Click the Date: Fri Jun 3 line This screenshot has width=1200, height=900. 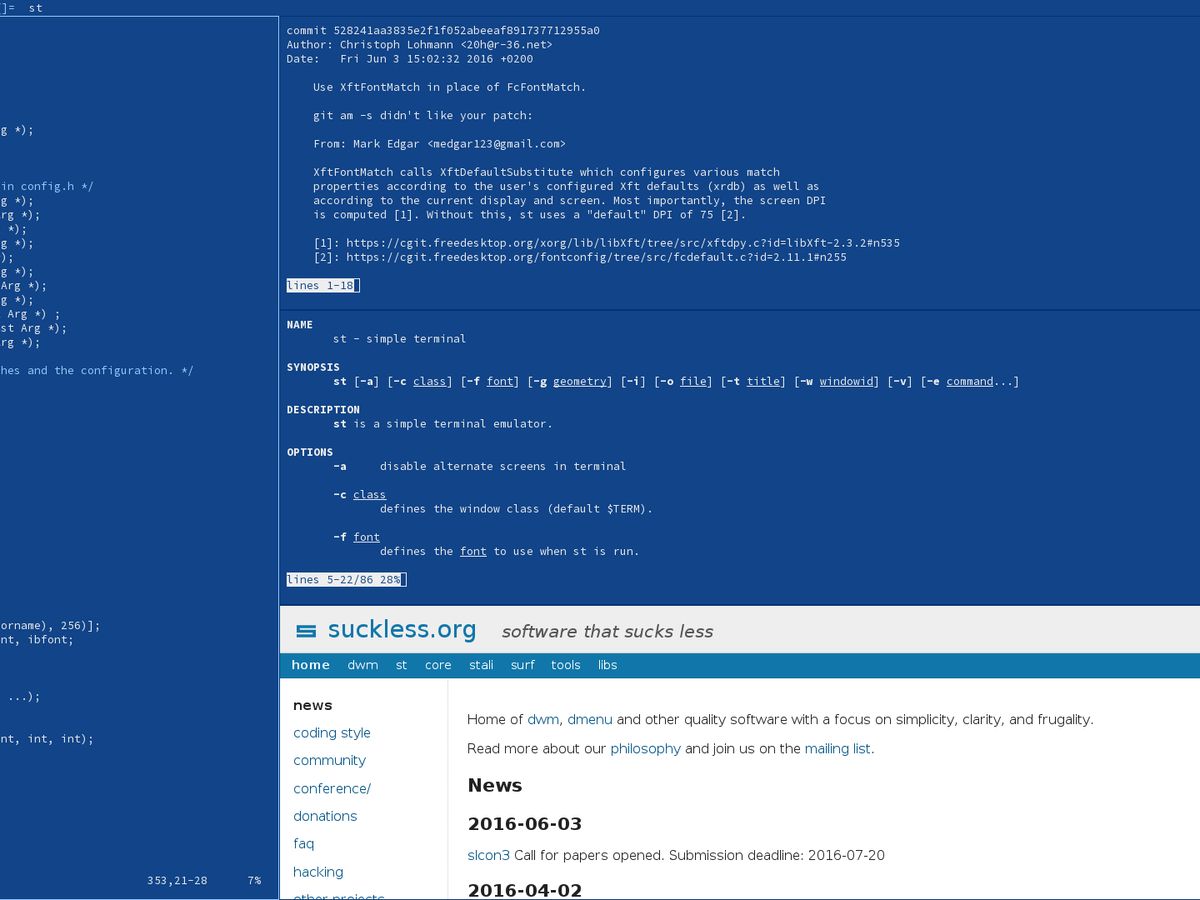(410, 59)
